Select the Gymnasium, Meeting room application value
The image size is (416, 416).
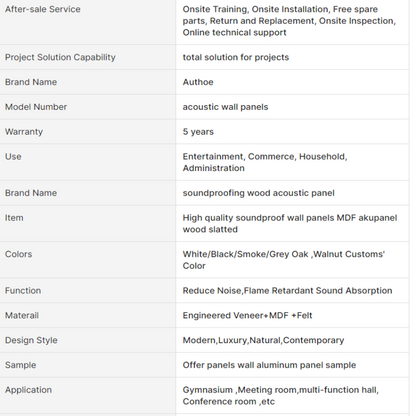[280, 396]
